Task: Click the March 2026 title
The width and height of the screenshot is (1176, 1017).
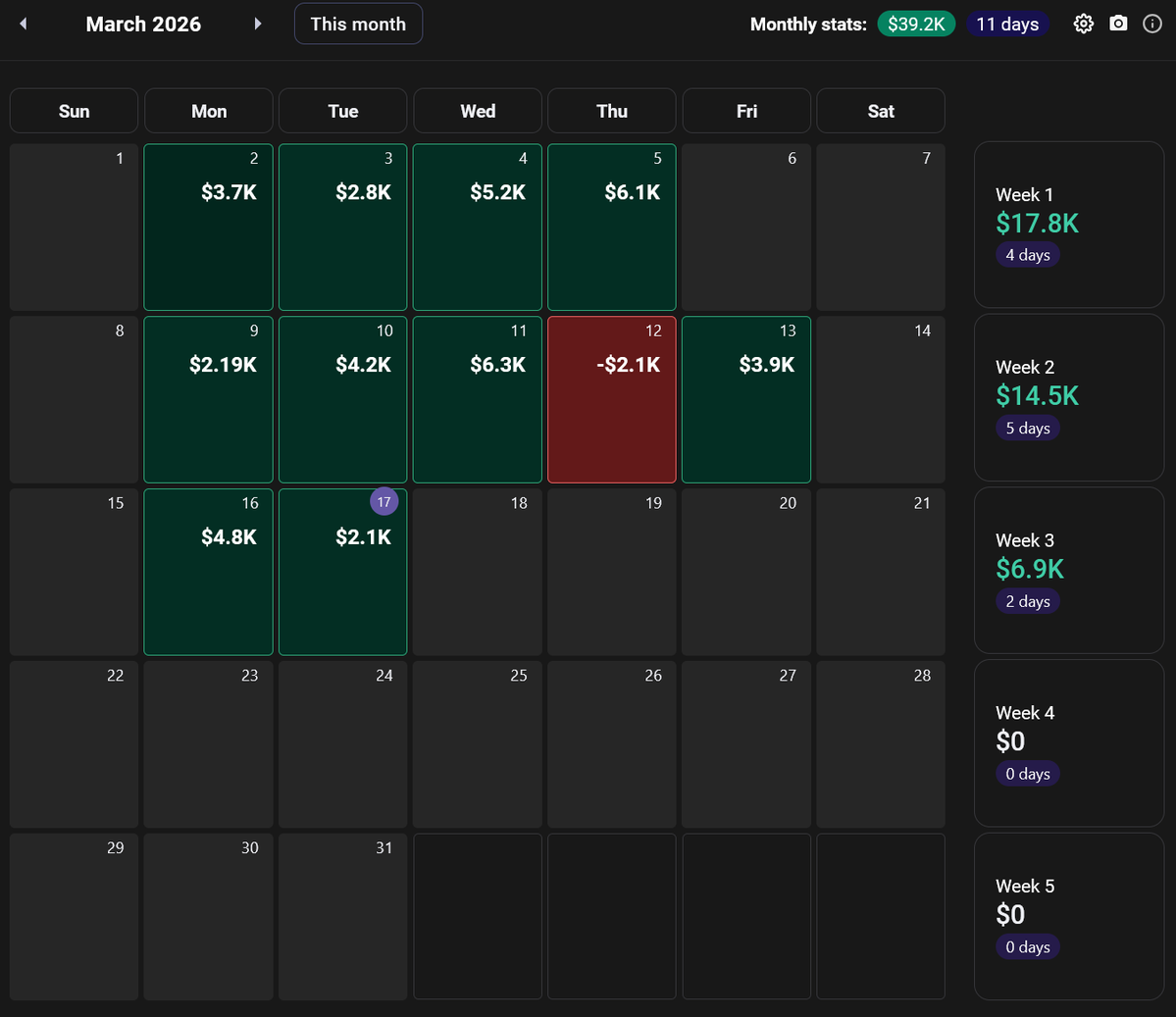Action: click(x=143, y=24)
